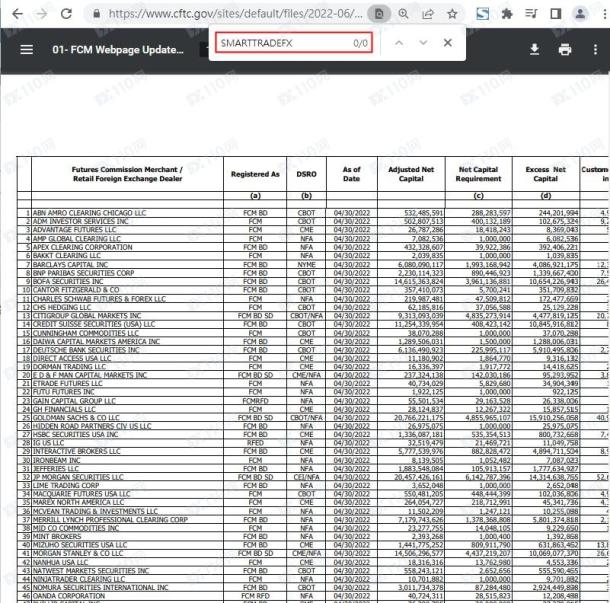Open the user profile avatar
610x603 pixels.
580,14
